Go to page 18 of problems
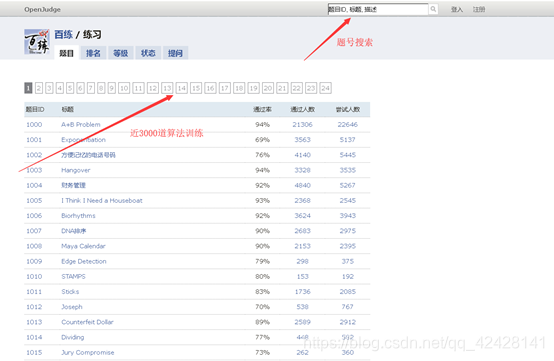This screenshot has width=554, height=361. [x=239, y=88]
